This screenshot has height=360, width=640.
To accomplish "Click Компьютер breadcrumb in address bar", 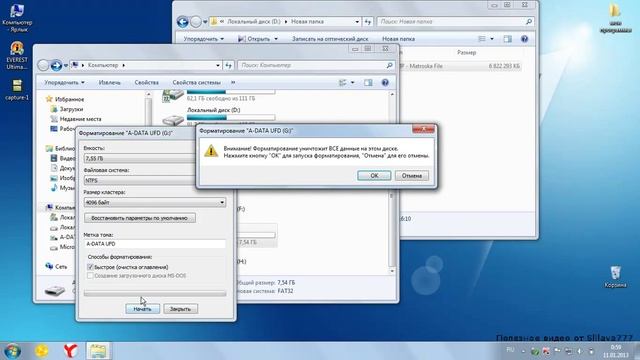I will (103, 65).
